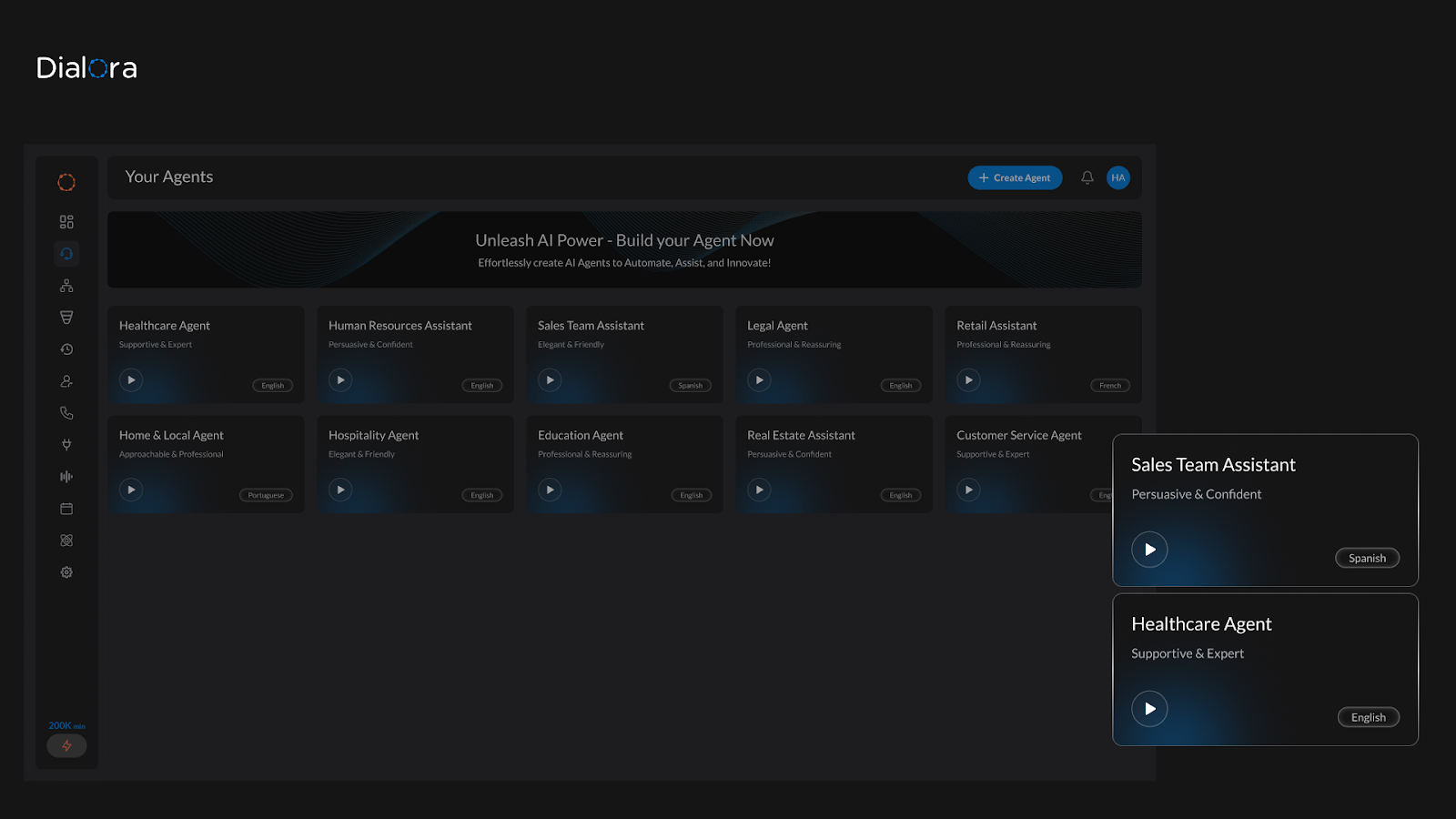Click the orange lightning upgrade button near 200K min
Viewport: 1456px width, 819px height.
(66, 744)
